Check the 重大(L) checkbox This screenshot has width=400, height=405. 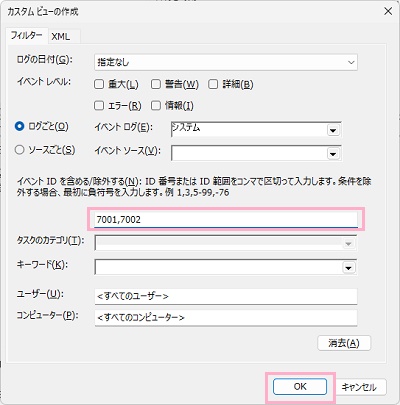coord(99,84)
